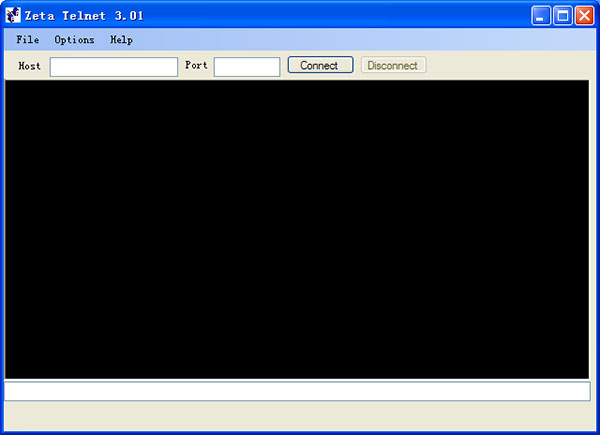Image resolution: width=600 pixels, height=435 pixels.
Task: Click the Host address input field
Action: 114,67
